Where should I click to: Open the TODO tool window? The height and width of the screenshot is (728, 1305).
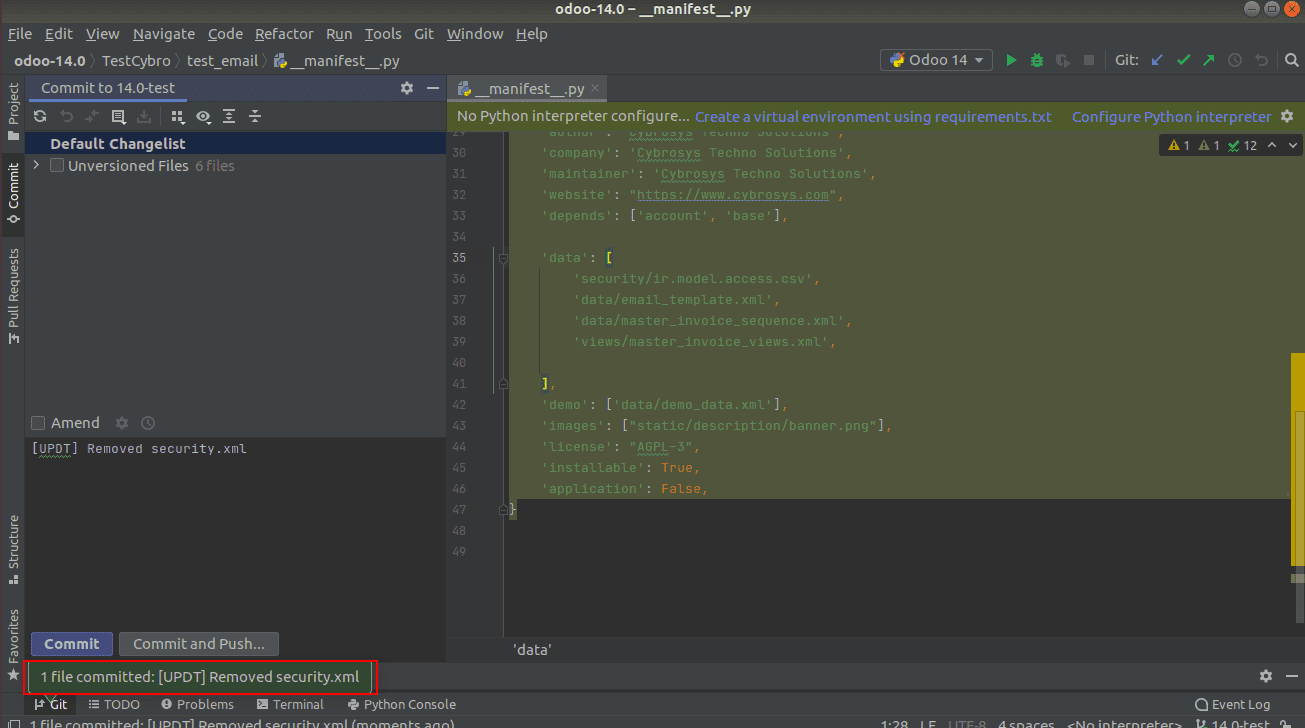[114, 704]
